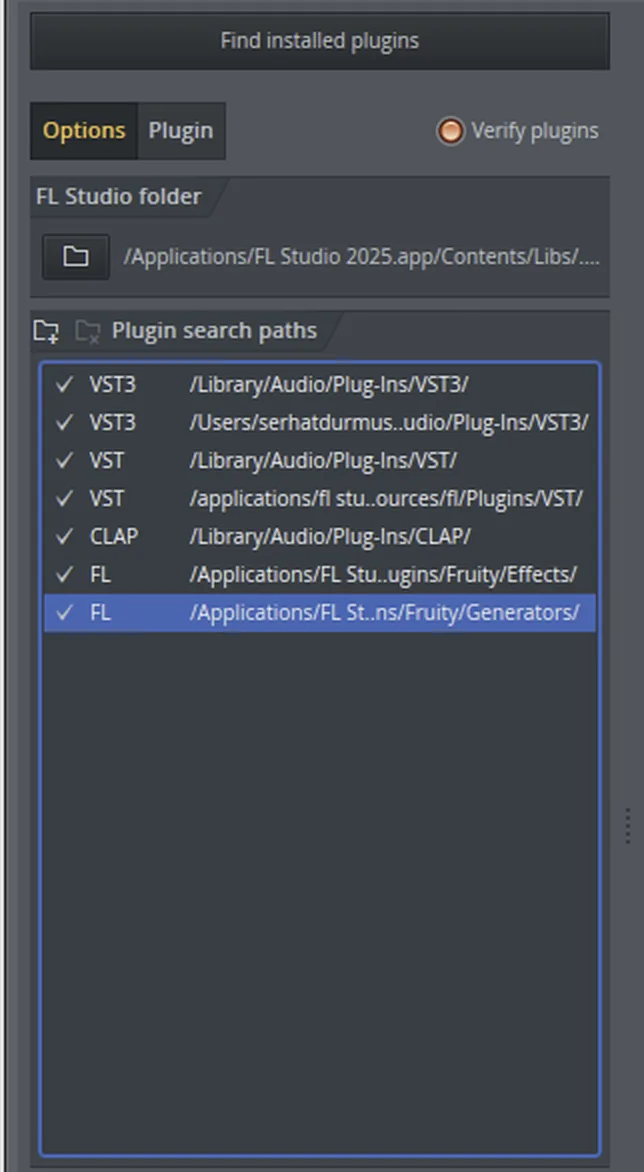Viewport: 644px width, 1172px height.
Task: Select the /Applications/FL Stu..ugins/Fruity/Effects/ path text
Action: tap(383, 574)
